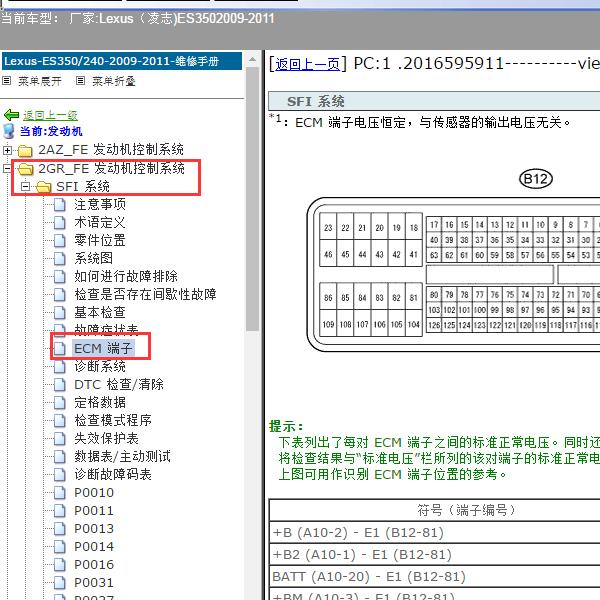Image resolution: width=600 pixels, height=600 pixels.
Task: Click the green back arrow icon
Action: [11, 114]
